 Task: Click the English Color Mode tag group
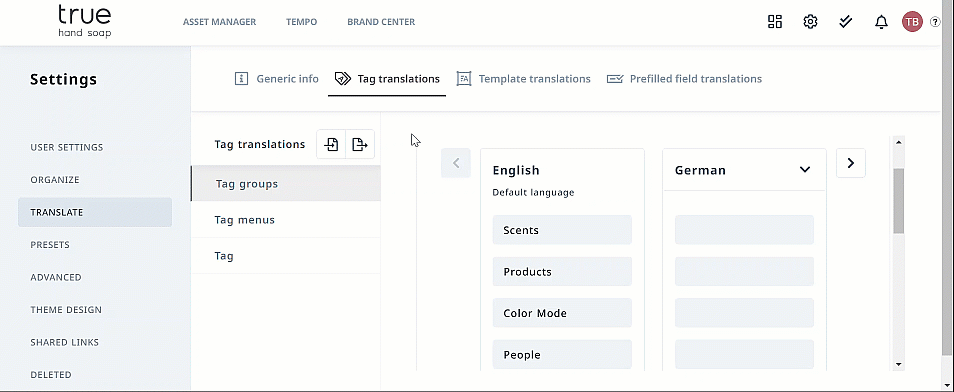[x=562, y=313]
